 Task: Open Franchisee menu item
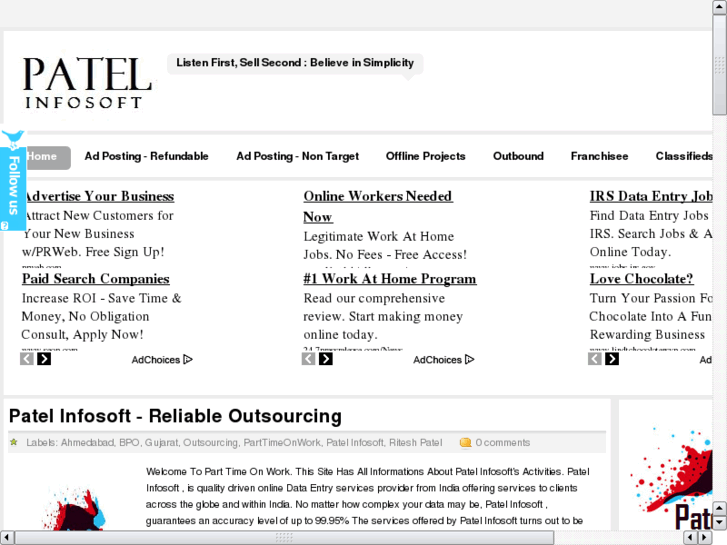click(x=599, y=156)
